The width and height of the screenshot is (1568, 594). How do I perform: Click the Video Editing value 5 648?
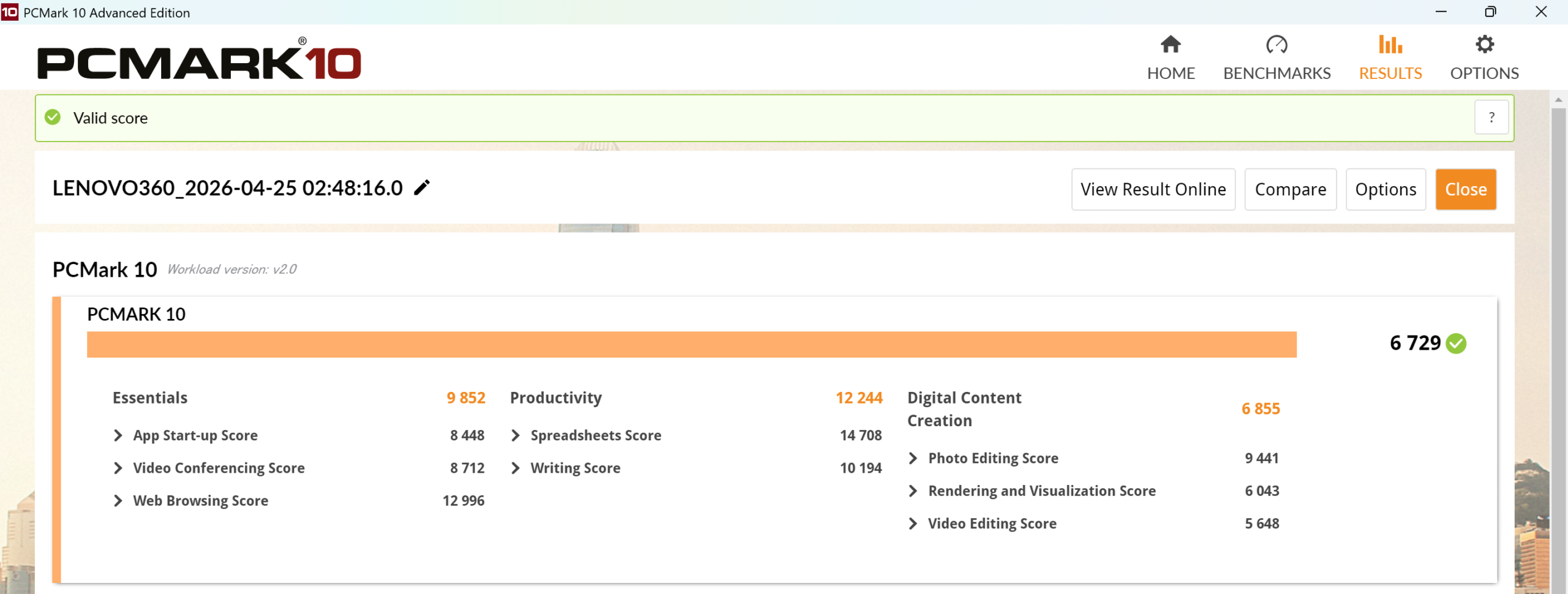click(x=1262, y=524)
